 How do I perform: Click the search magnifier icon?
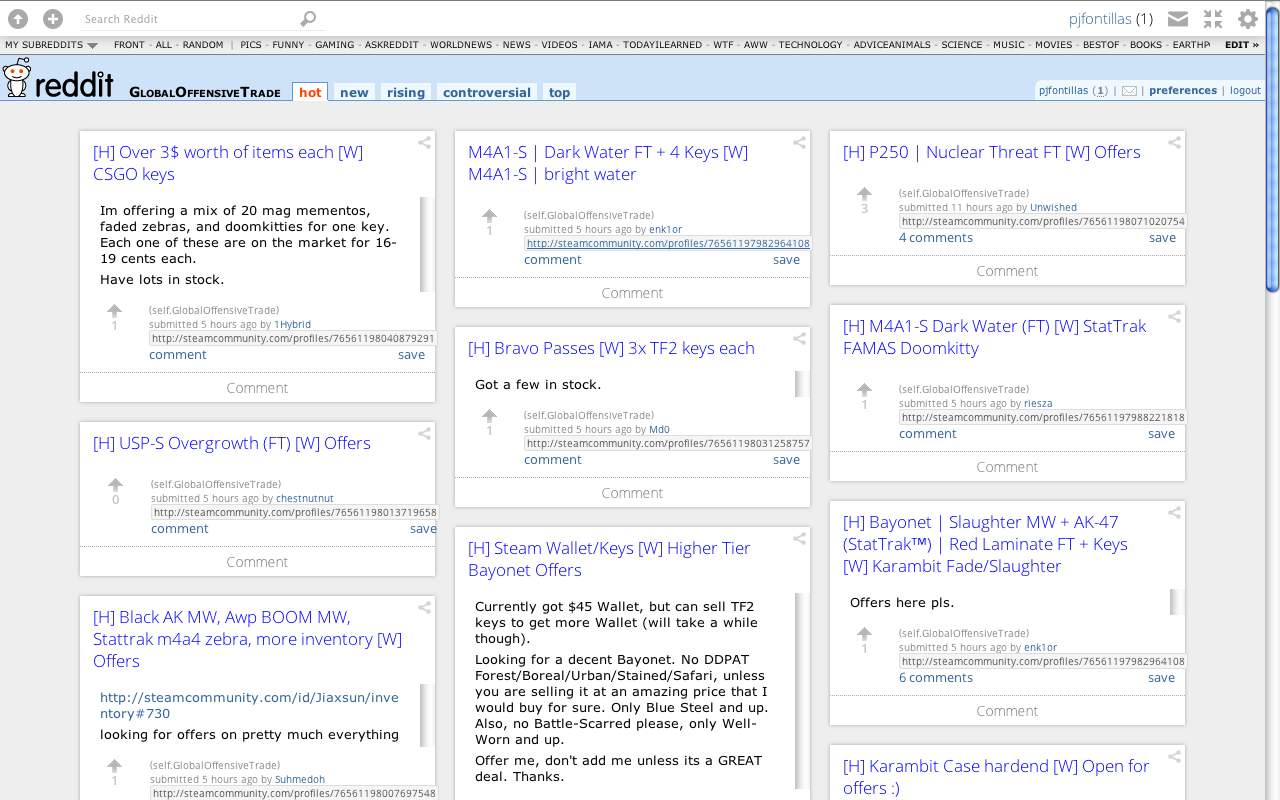pos(308,18)
